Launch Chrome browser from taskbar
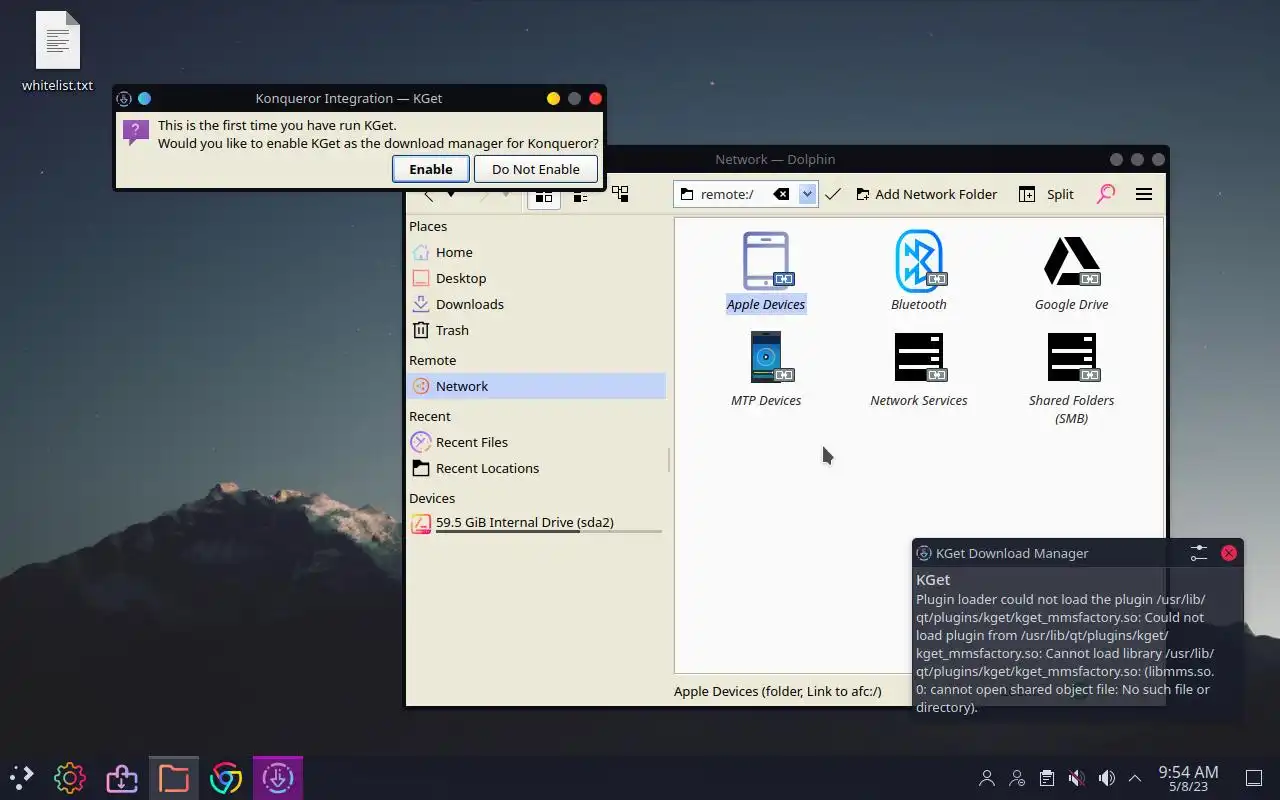1280x800 pixels. 225,777
